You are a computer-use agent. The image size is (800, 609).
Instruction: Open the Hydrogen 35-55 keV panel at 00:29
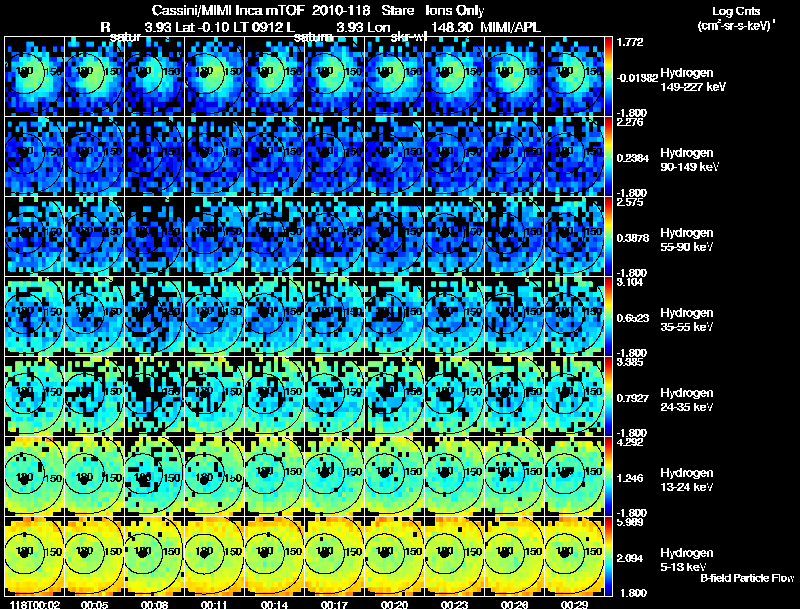pyautogui.click(x=574, y=316)
